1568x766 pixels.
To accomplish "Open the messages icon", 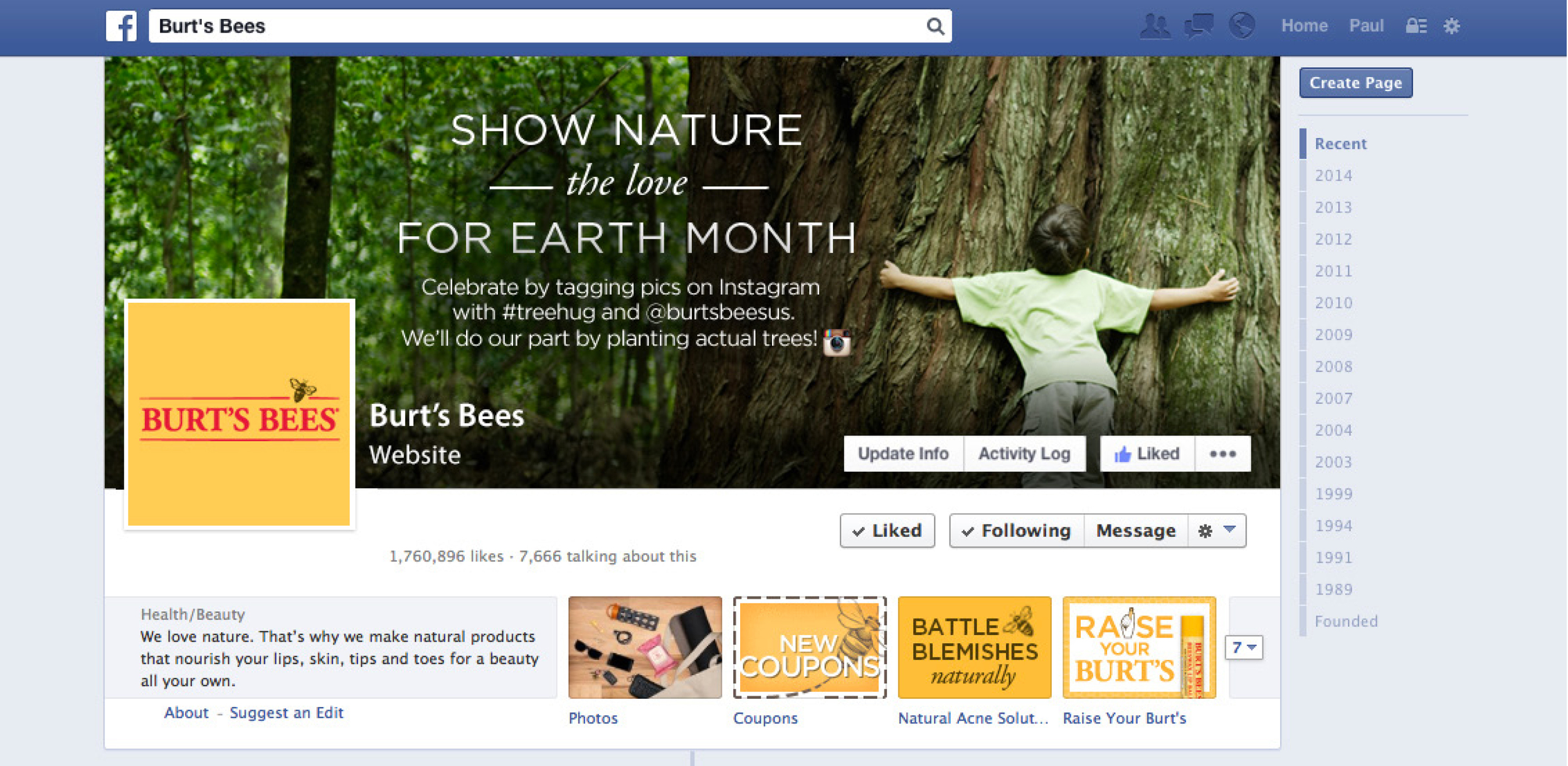I will pos(1199,26).
